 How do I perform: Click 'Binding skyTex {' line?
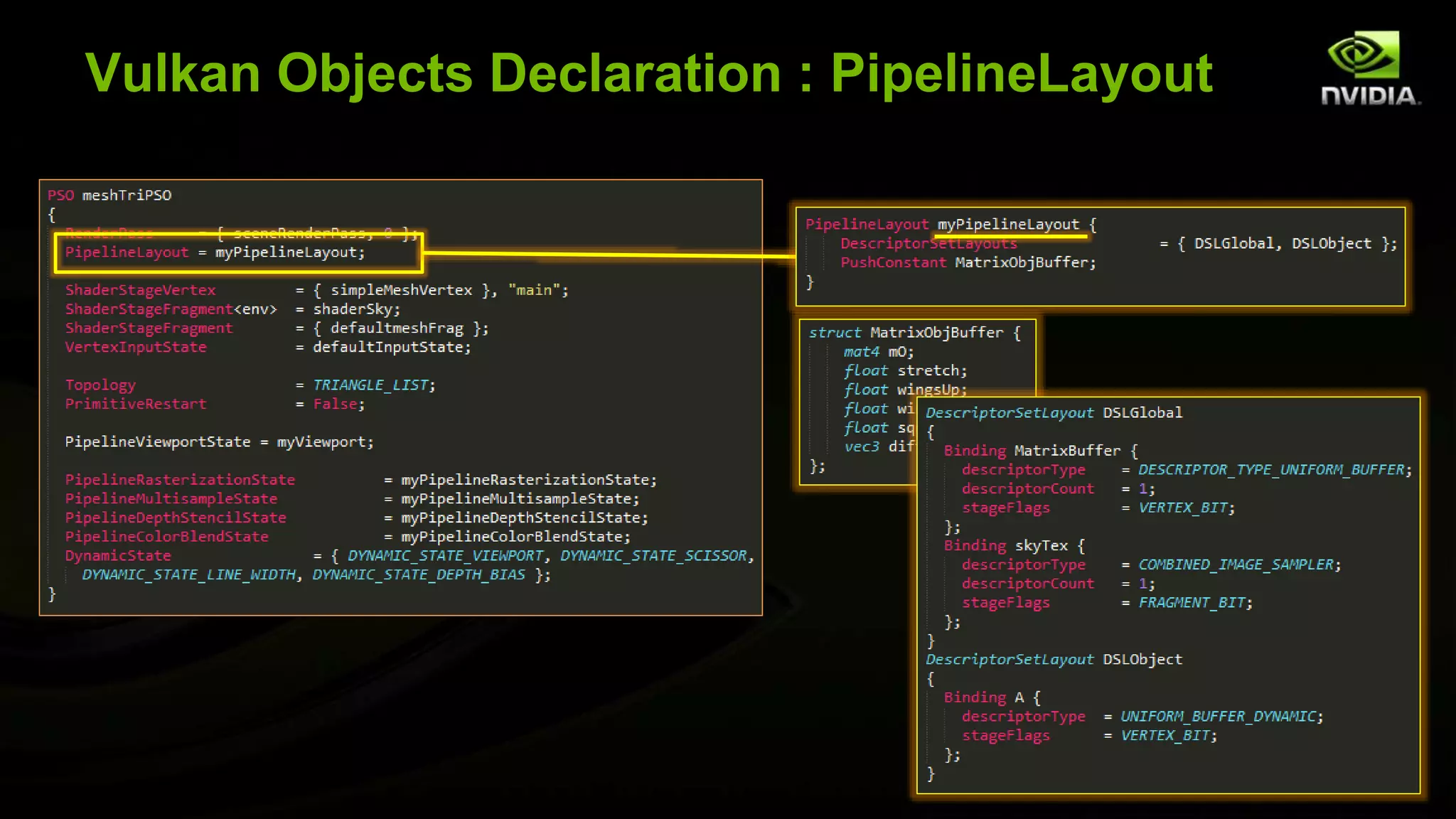pos(1015,545)
